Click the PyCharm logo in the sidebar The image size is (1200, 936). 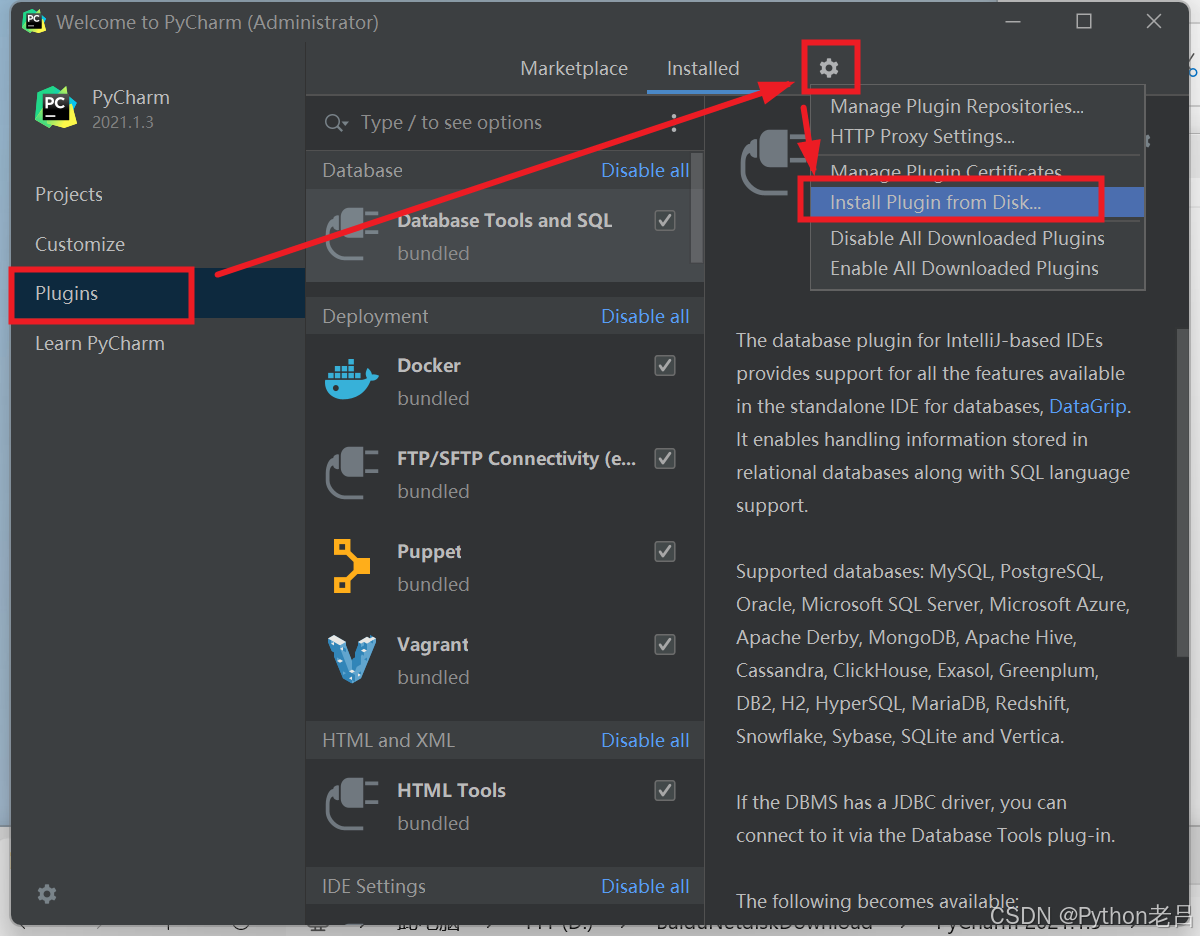[56, 107]
